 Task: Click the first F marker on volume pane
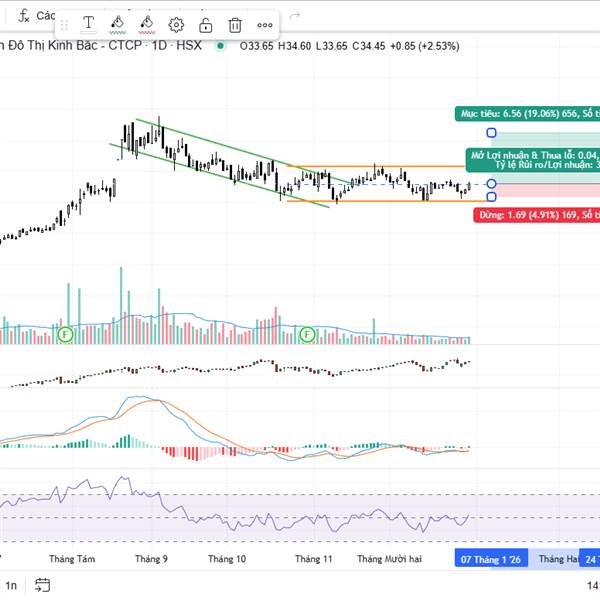point(65,333)
